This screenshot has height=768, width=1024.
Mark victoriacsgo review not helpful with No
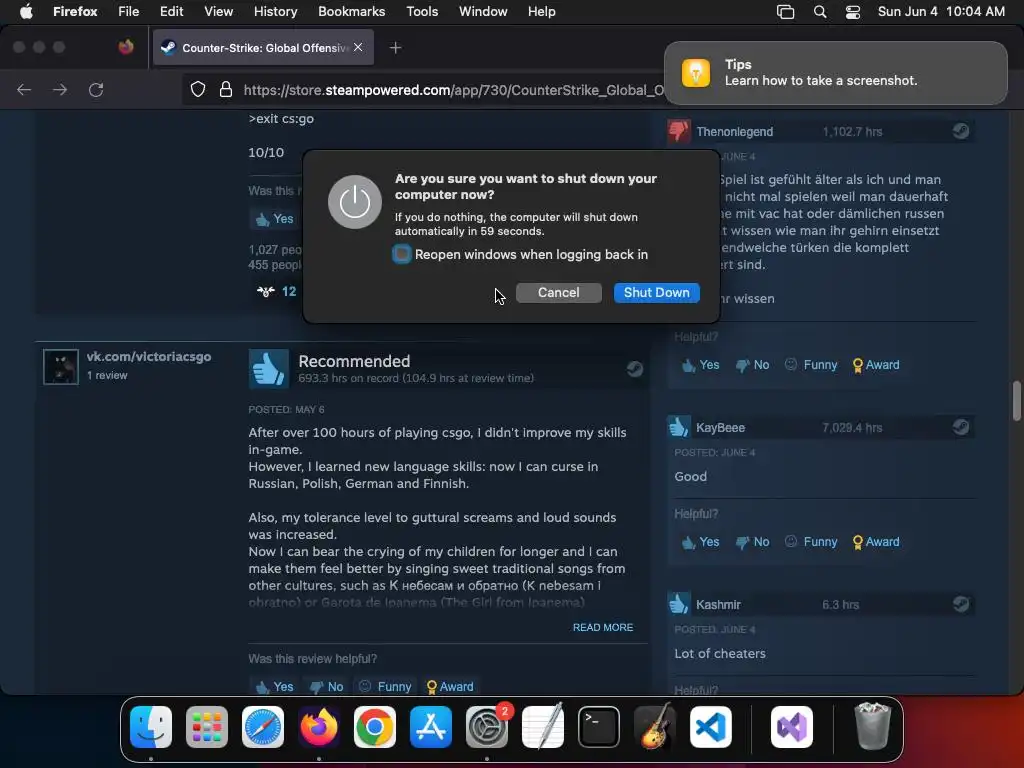pyautogui.click(x=327, y=686)
